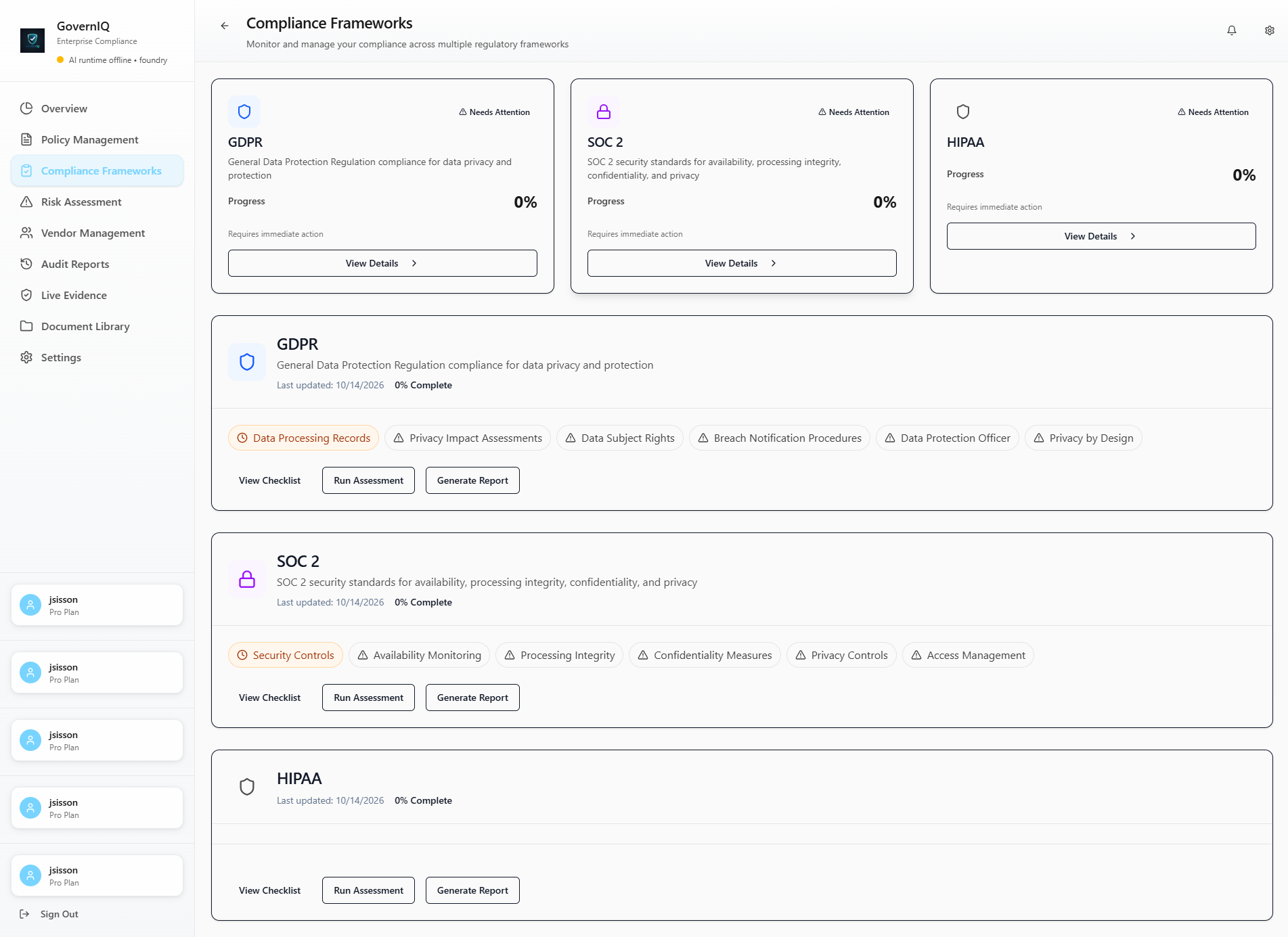The height and width of the screenshot is (937, 1288).
Task: Go to Policy Management
Action: [97, 139]
